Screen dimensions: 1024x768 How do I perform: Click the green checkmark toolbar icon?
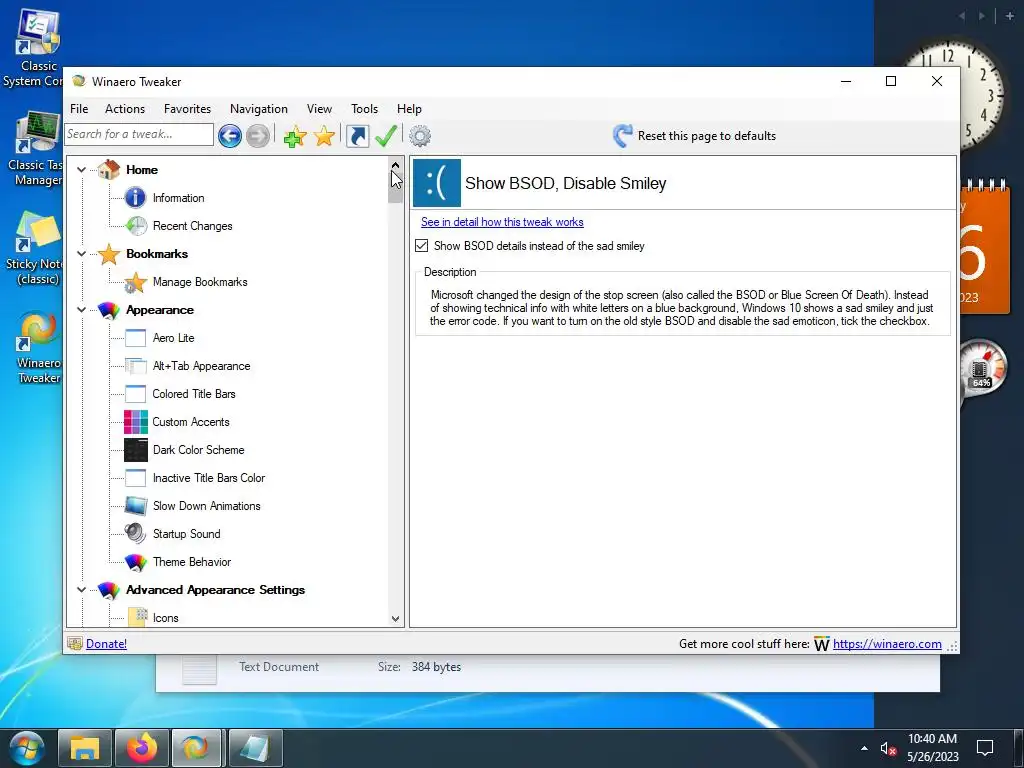pos(386,136)
